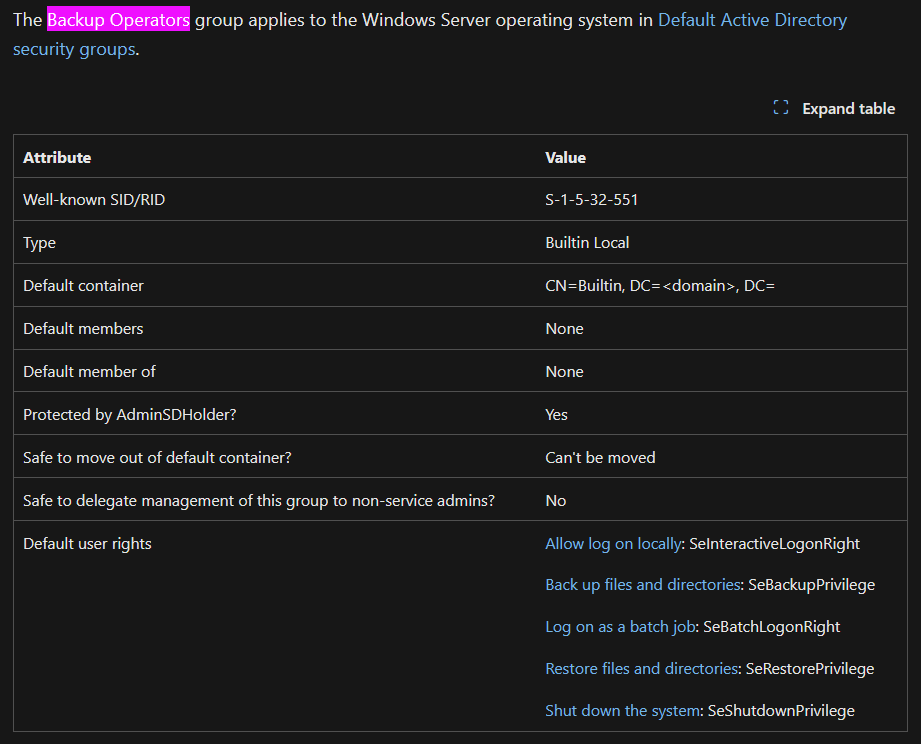Viewport: 921px width, 744px height.
Task: Select the SeRestorePrivilege text
Action: tap(809, 668)
